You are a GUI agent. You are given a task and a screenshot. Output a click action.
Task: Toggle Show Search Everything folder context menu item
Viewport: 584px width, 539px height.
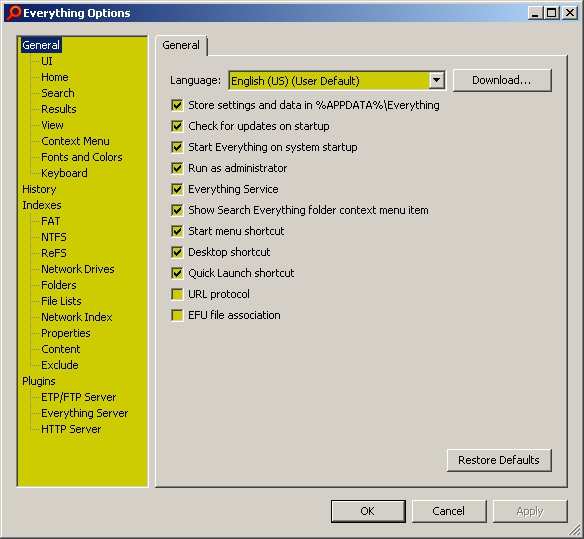tap(177, 210)
